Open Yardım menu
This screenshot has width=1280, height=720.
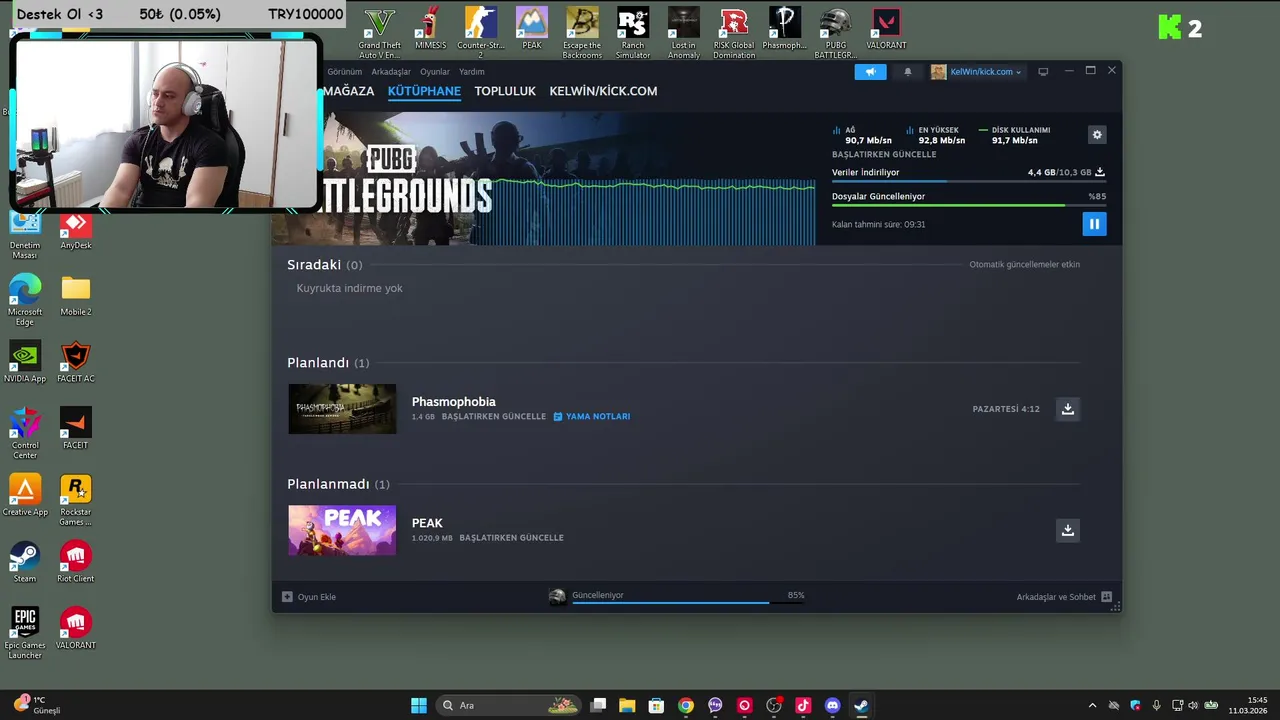[471, 72]
